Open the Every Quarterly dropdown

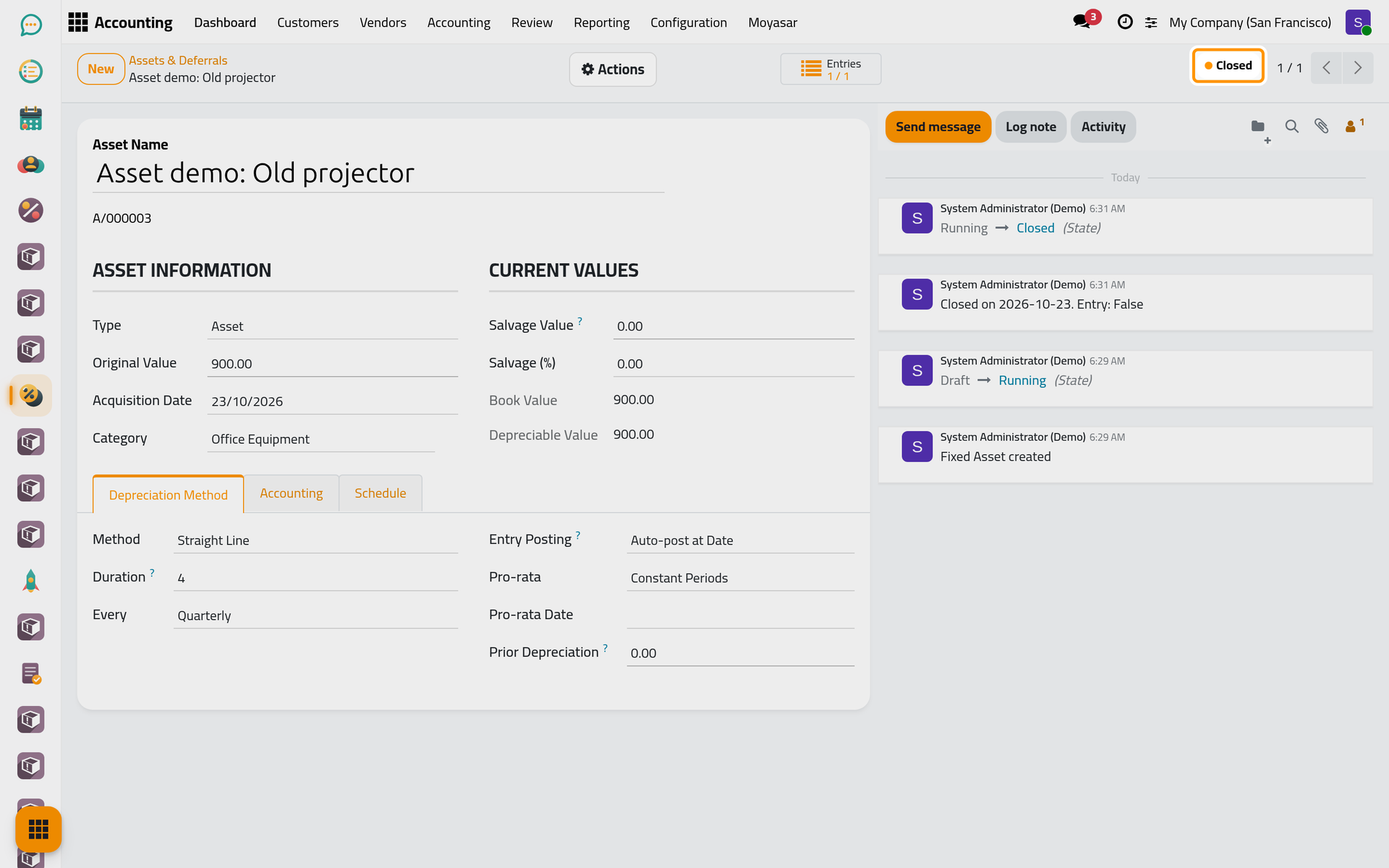point(315,616)
